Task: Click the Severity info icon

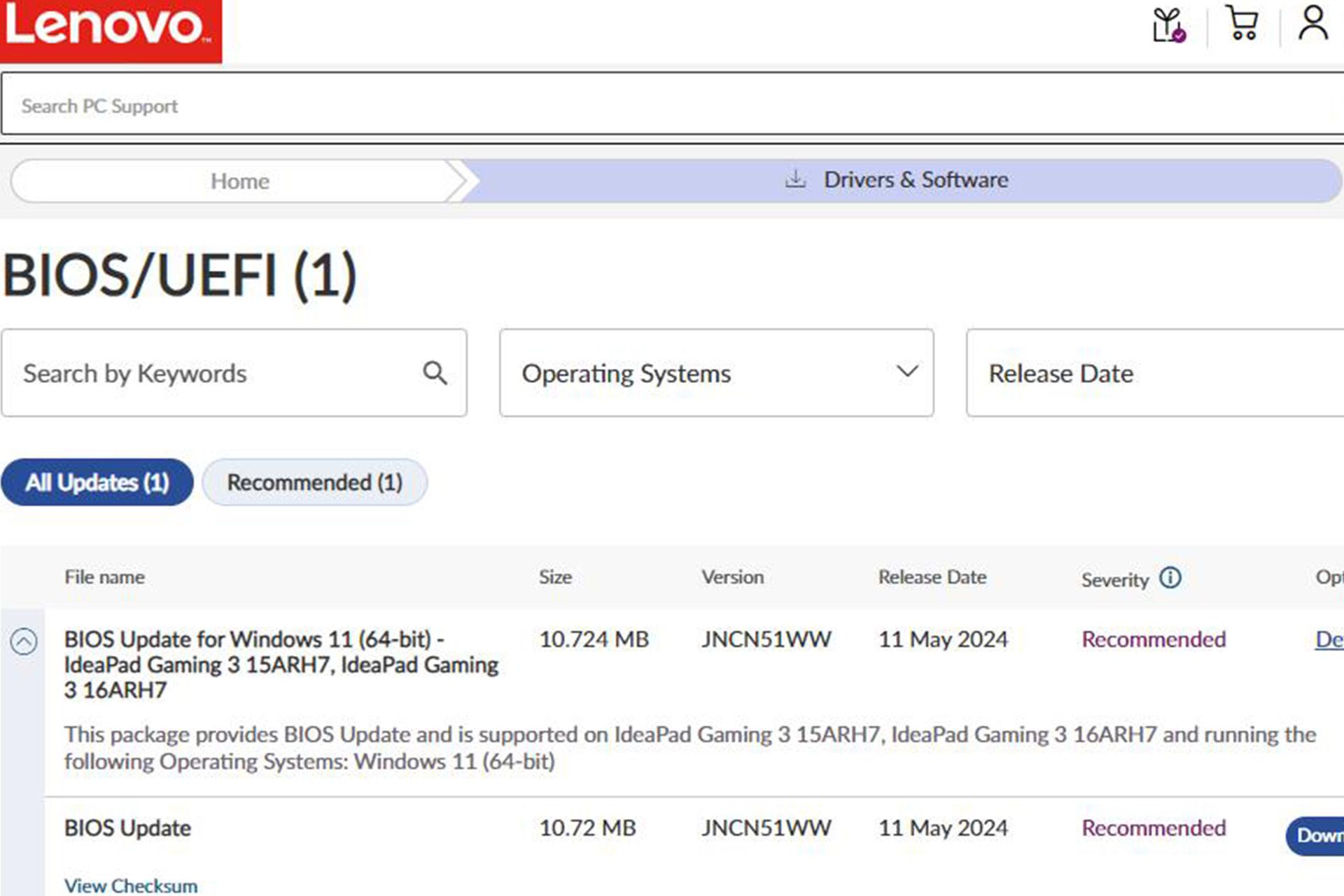Action: point(1170,578)
